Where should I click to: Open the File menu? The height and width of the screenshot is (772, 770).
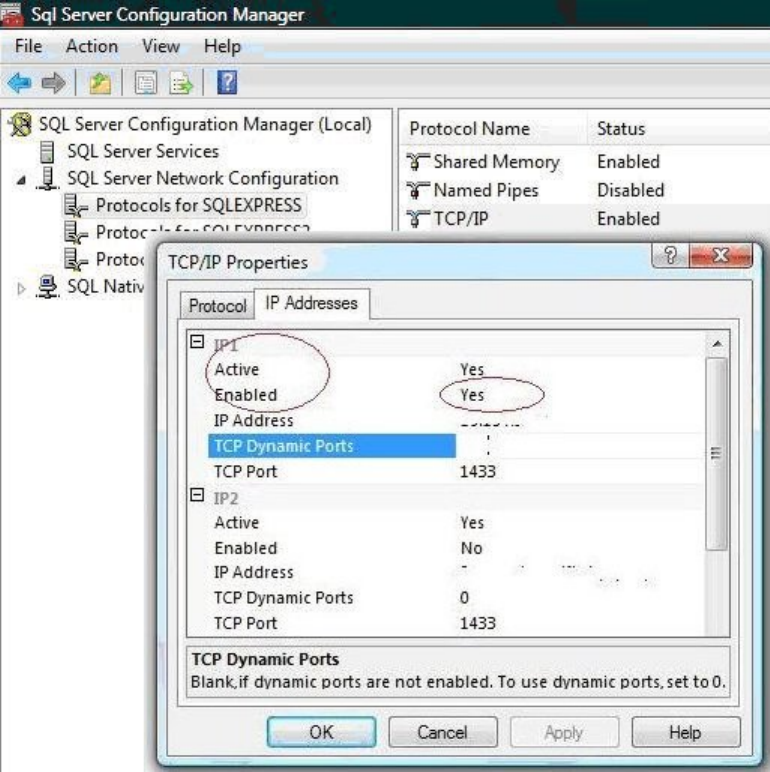29,46
